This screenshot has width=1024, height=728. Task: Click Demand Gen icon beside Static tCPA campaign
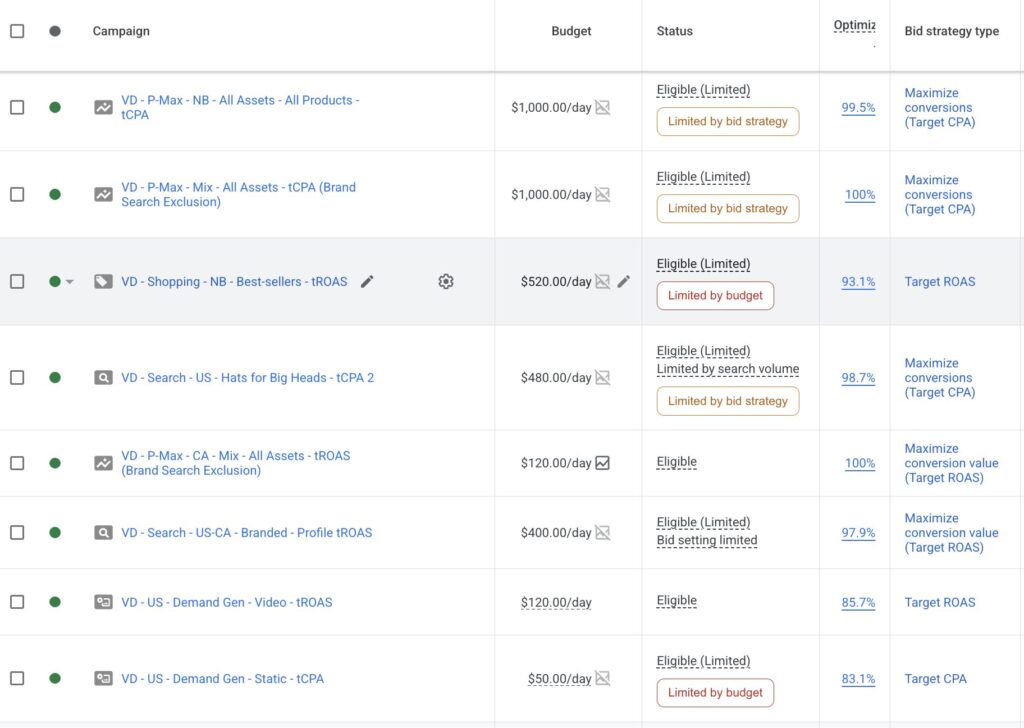[x=103, y=678]
